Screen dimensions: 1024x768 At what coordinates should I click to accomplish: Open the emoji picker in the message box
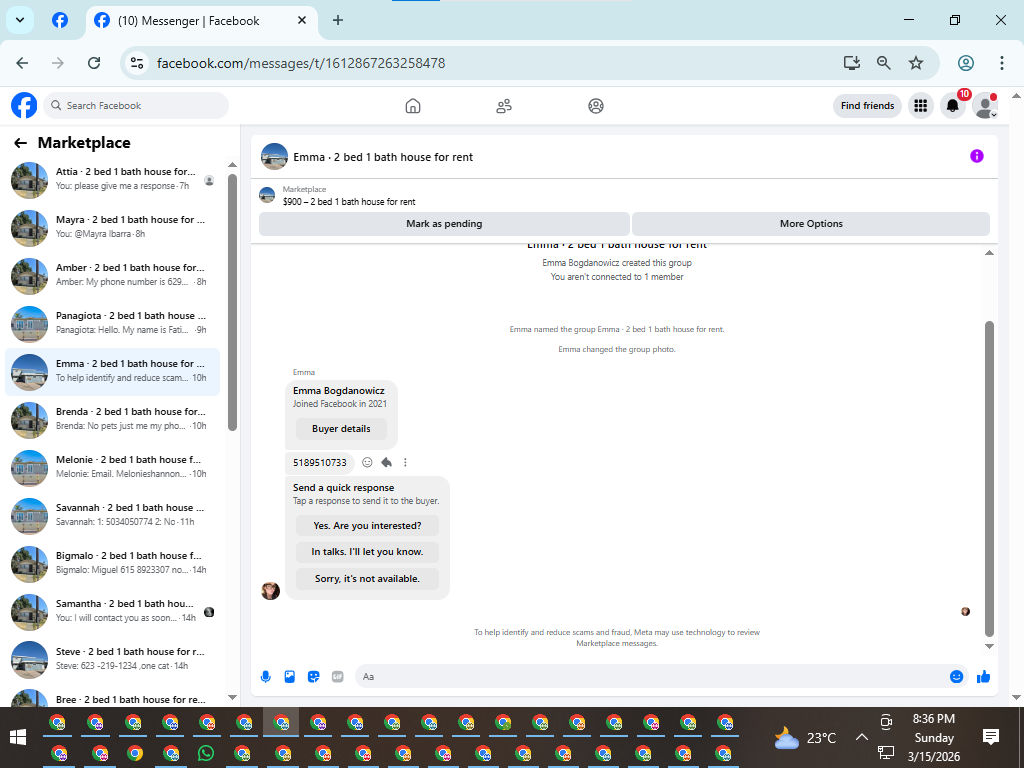point(956,677)
